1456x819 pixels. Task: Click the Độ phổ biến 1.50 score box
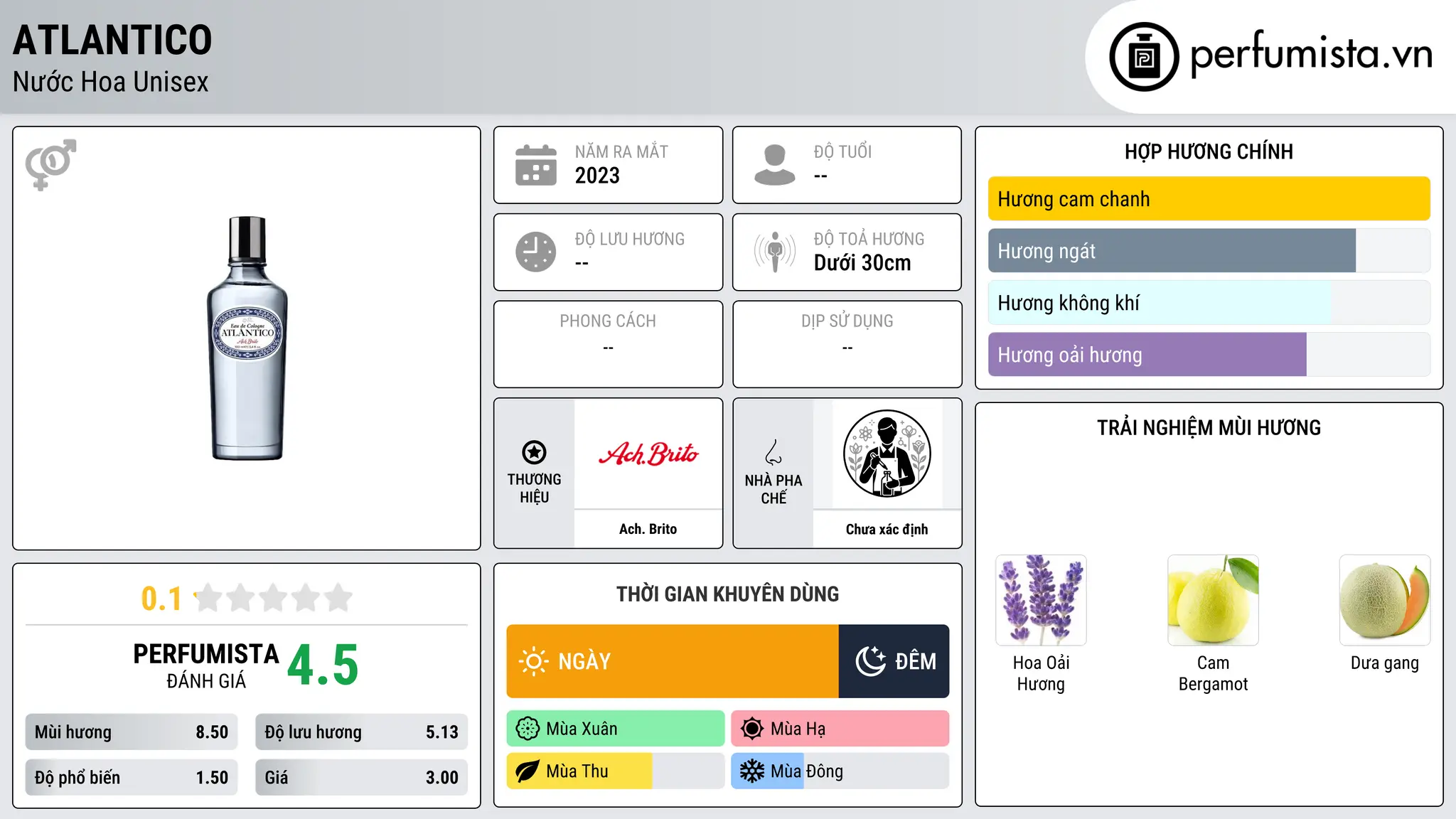(132, 778)
